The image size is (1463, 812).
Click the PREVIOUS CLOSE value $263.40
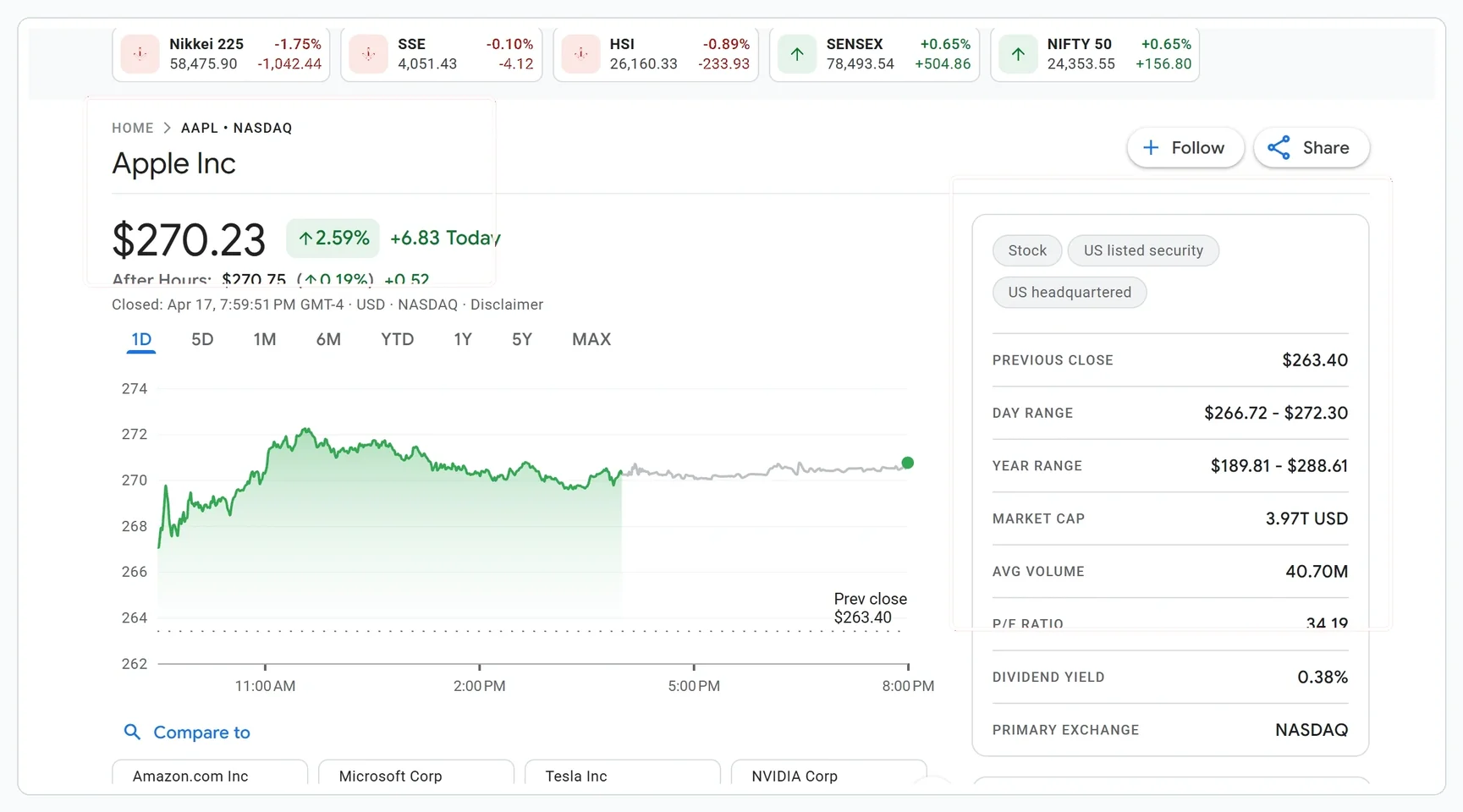[1315, 360]
